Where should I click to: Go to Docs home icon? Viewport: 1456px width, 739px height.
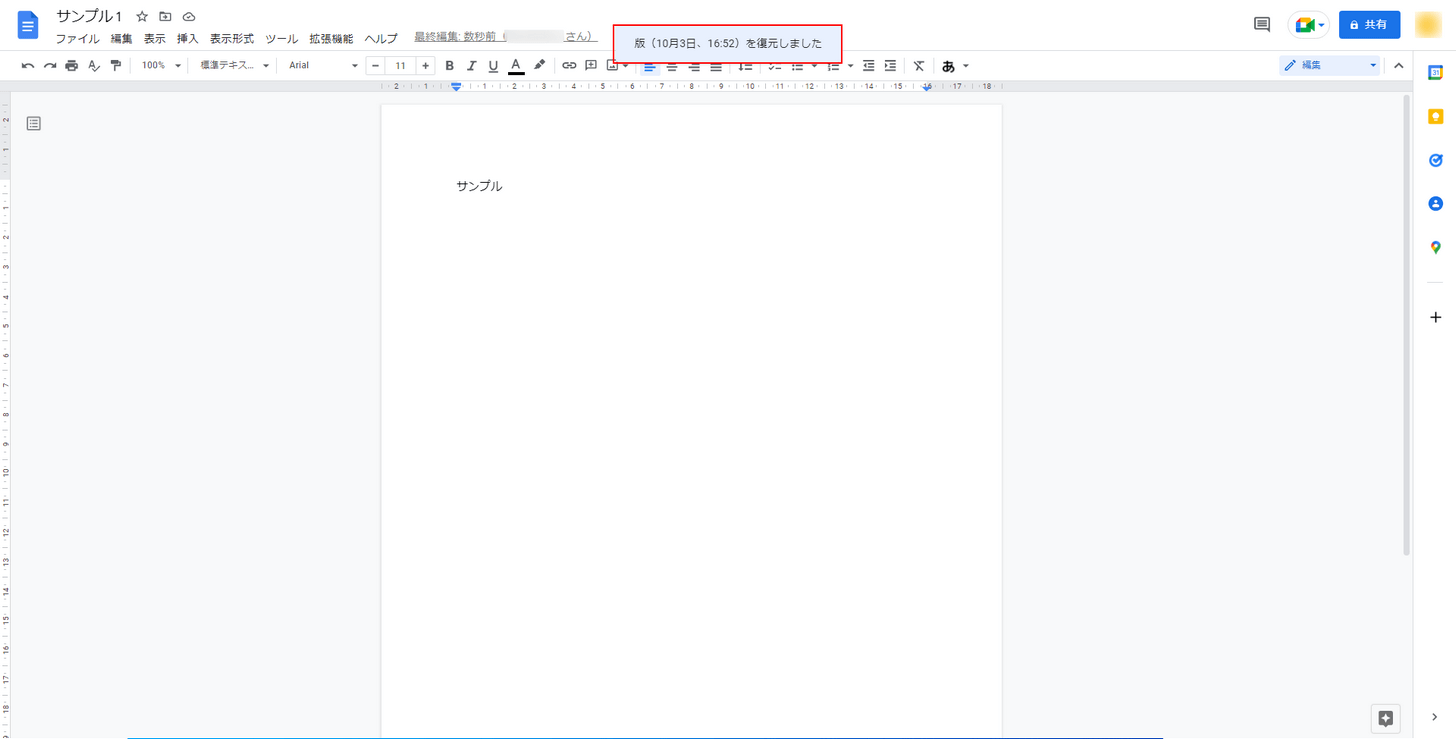27,25
